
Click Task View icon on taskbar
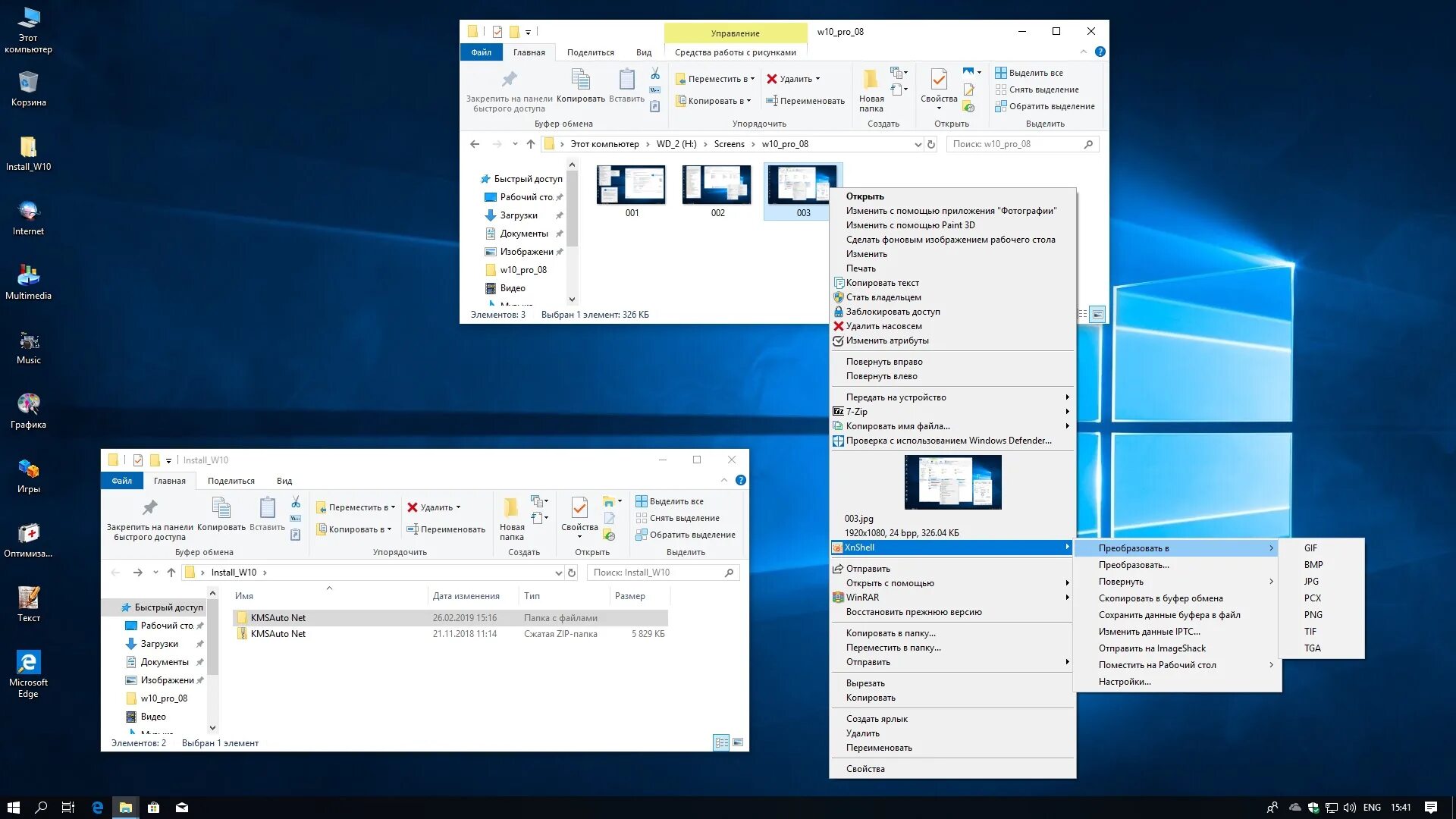[x=68, y=808]
